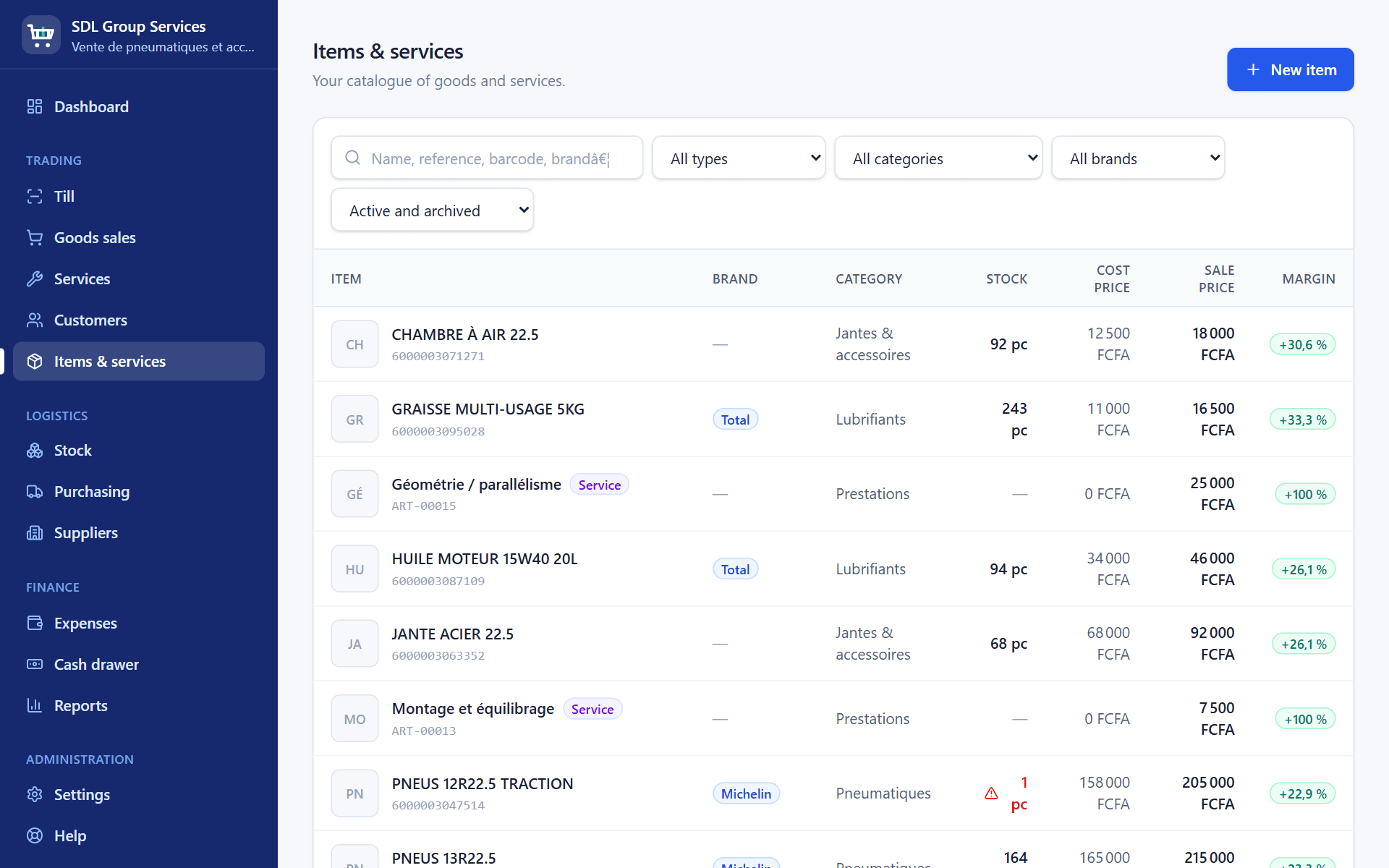Go to Purchasing
Screen dimensions: 1389x868
[139, 491]
